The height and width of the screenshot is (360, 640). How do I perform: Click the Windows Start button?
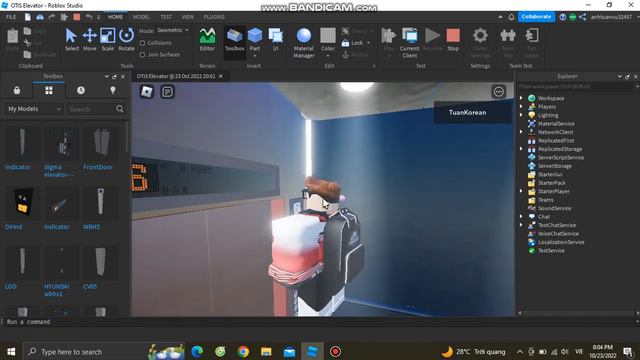pos(11,351)
